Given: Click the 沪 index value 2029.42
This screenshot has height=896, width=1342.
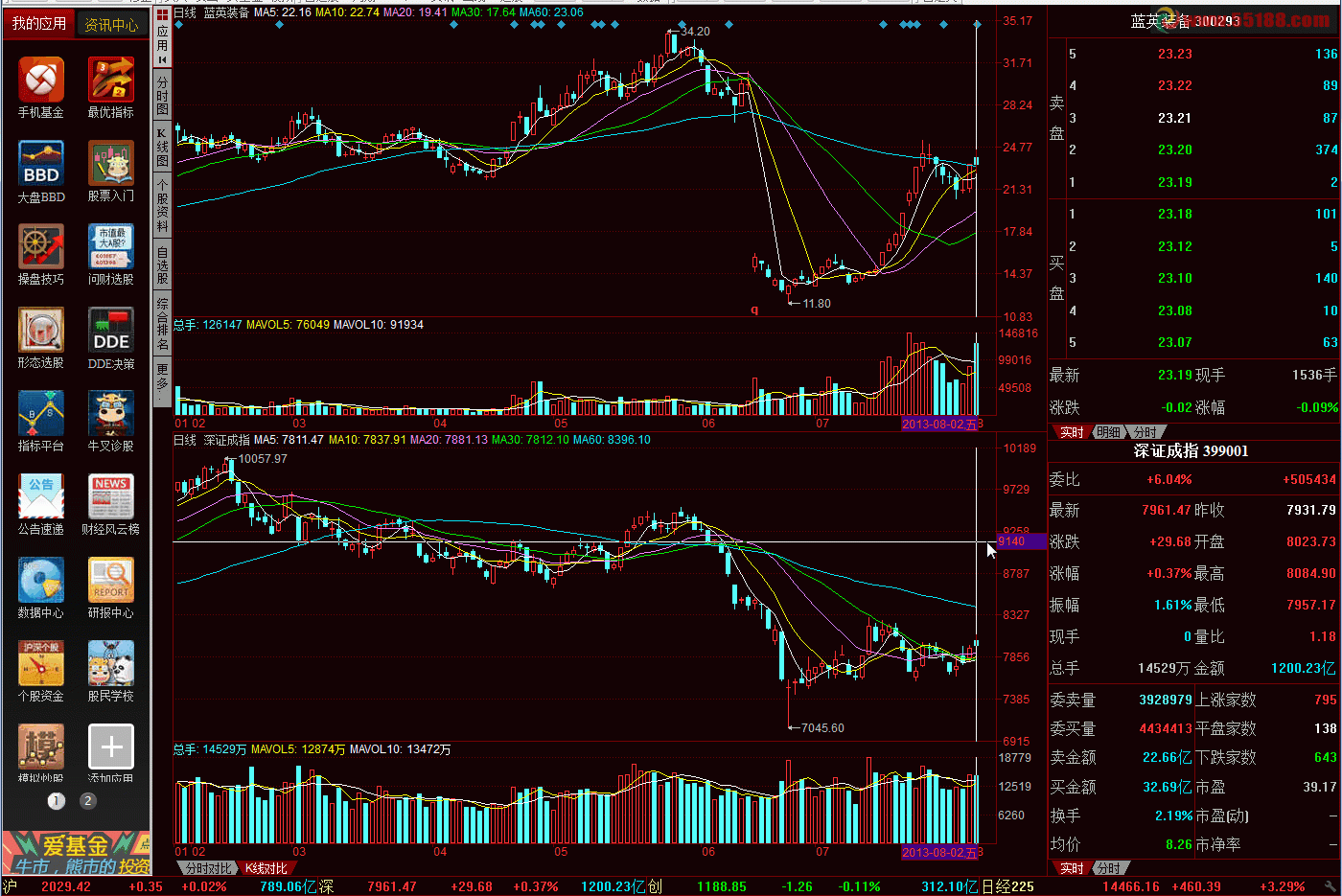Looking at the screenshot, I should [66, 886].
